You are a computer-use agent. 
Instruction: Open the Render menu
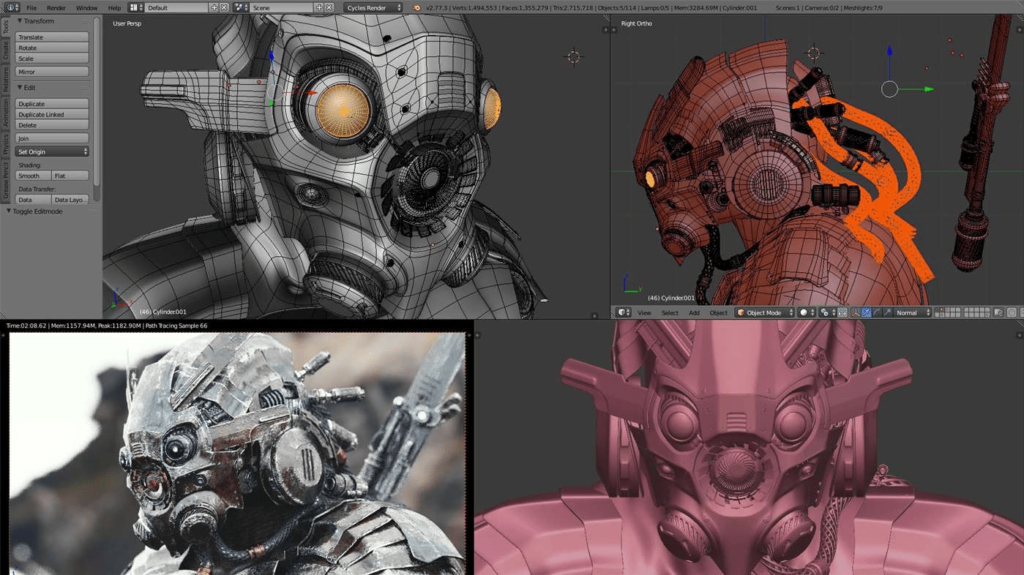[x=55, y=7]
